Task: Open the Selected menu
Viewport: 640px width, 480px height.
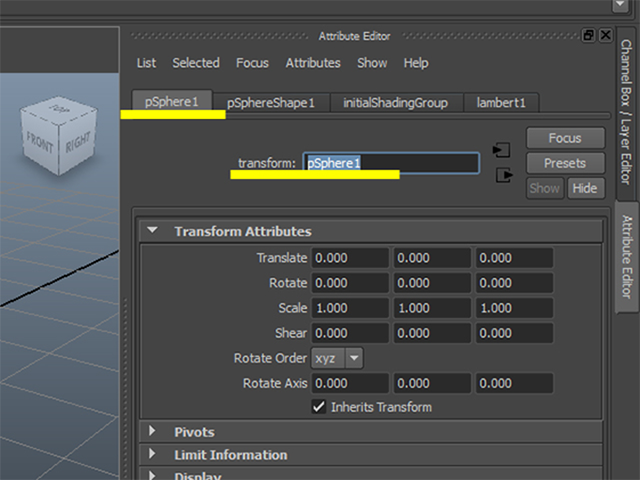Action: (196, 63)
